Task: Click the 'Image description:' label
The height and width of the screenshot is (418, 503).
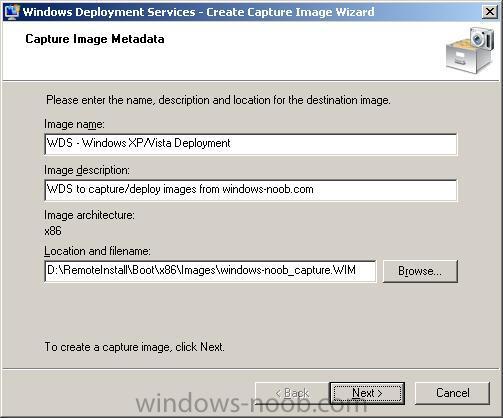Action: pos(87,170)
